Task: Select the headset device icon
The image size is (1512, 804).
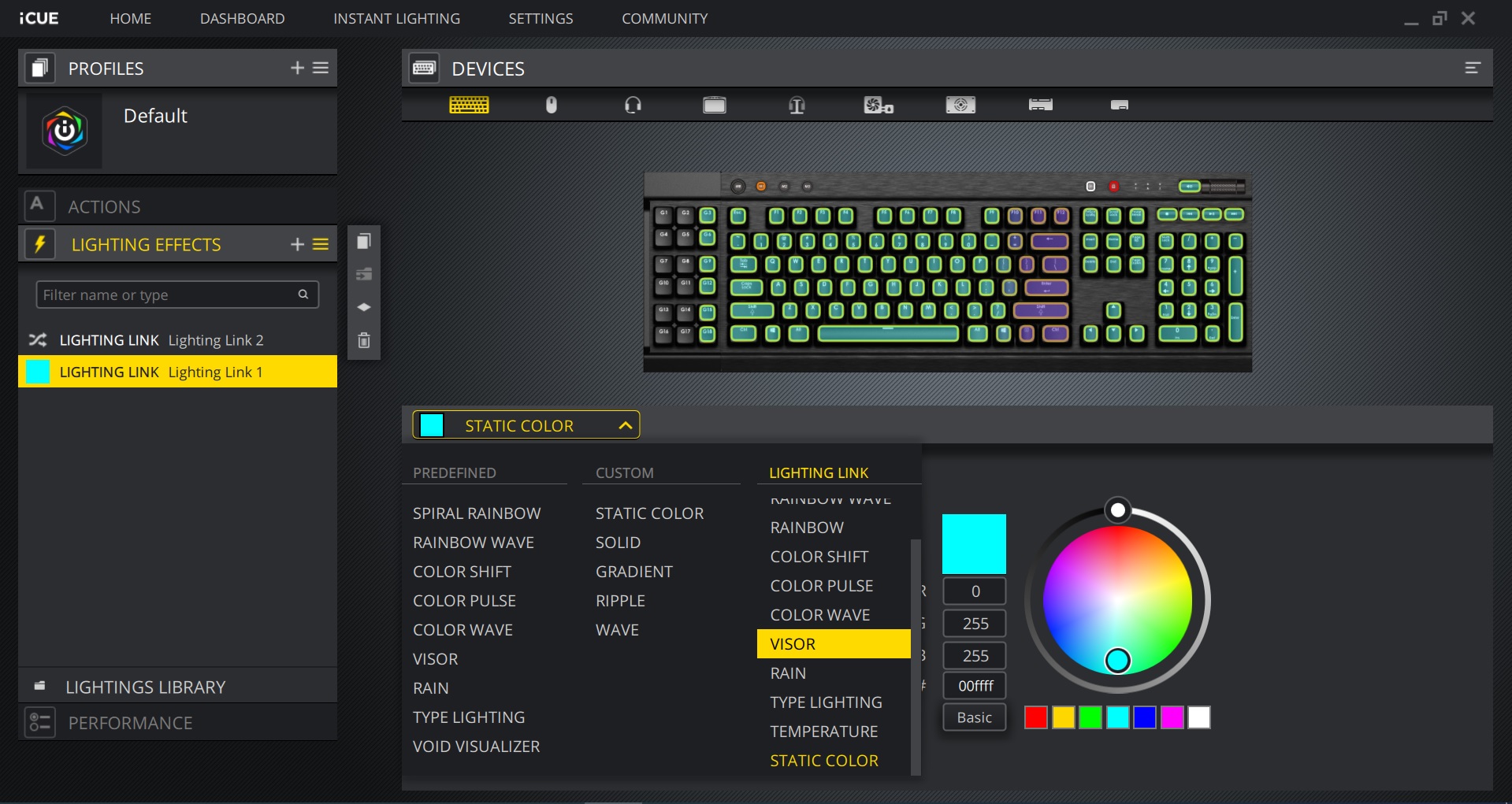Action: pyautogui.click(x=633, y=105)
